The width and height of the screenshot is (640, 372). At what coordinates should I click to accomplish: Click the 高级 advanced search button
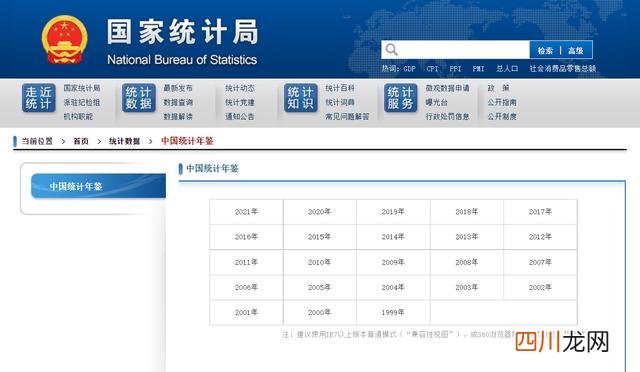576,50
